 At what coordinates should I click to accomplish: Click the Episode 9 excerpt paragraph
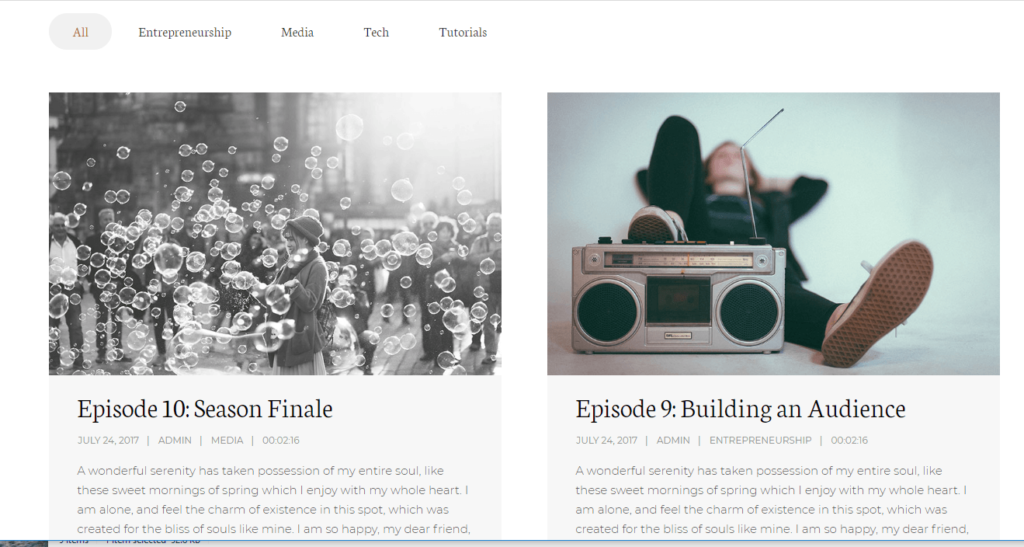[772, 499]
